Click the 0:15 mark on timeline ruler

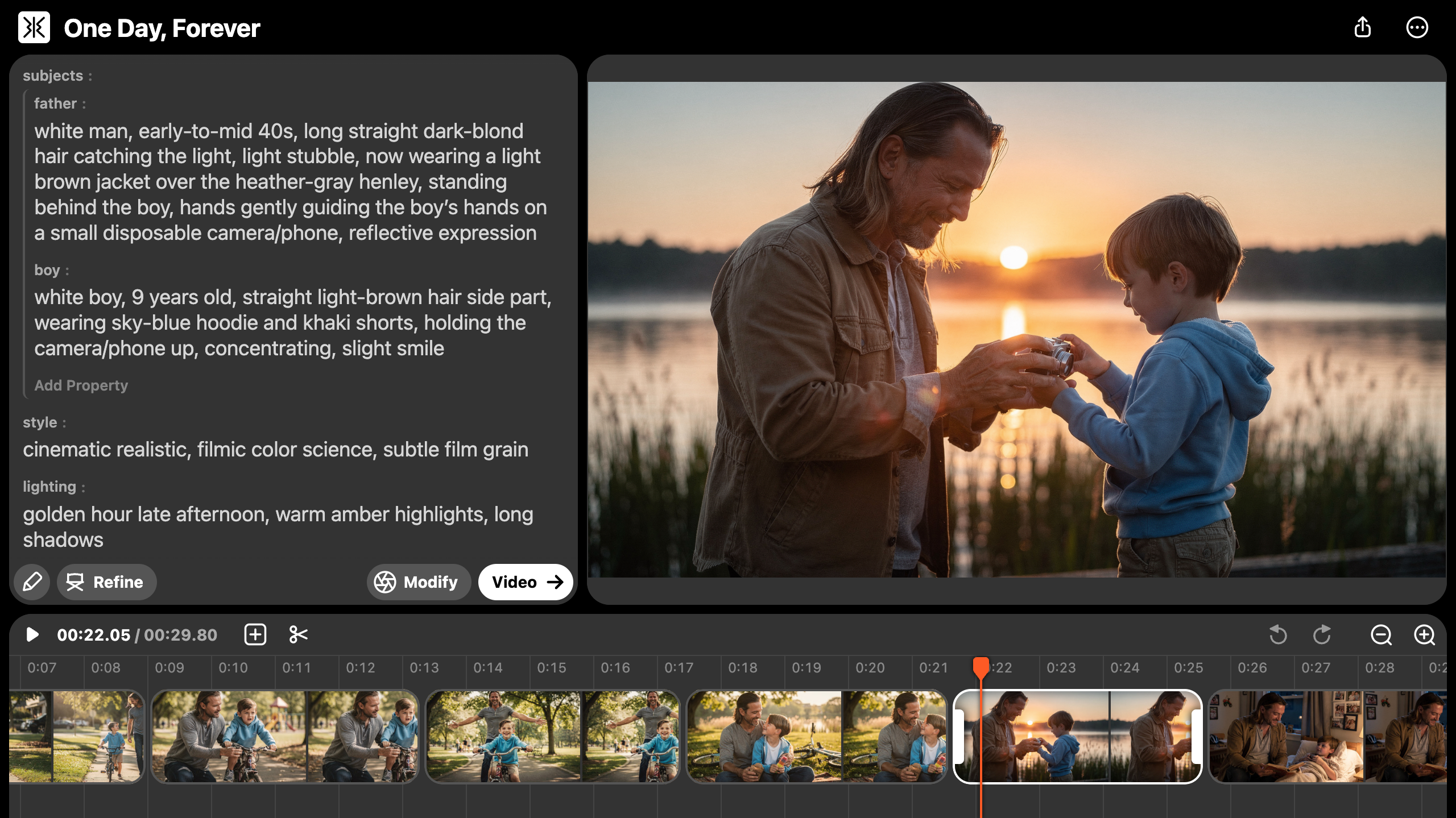551,667
